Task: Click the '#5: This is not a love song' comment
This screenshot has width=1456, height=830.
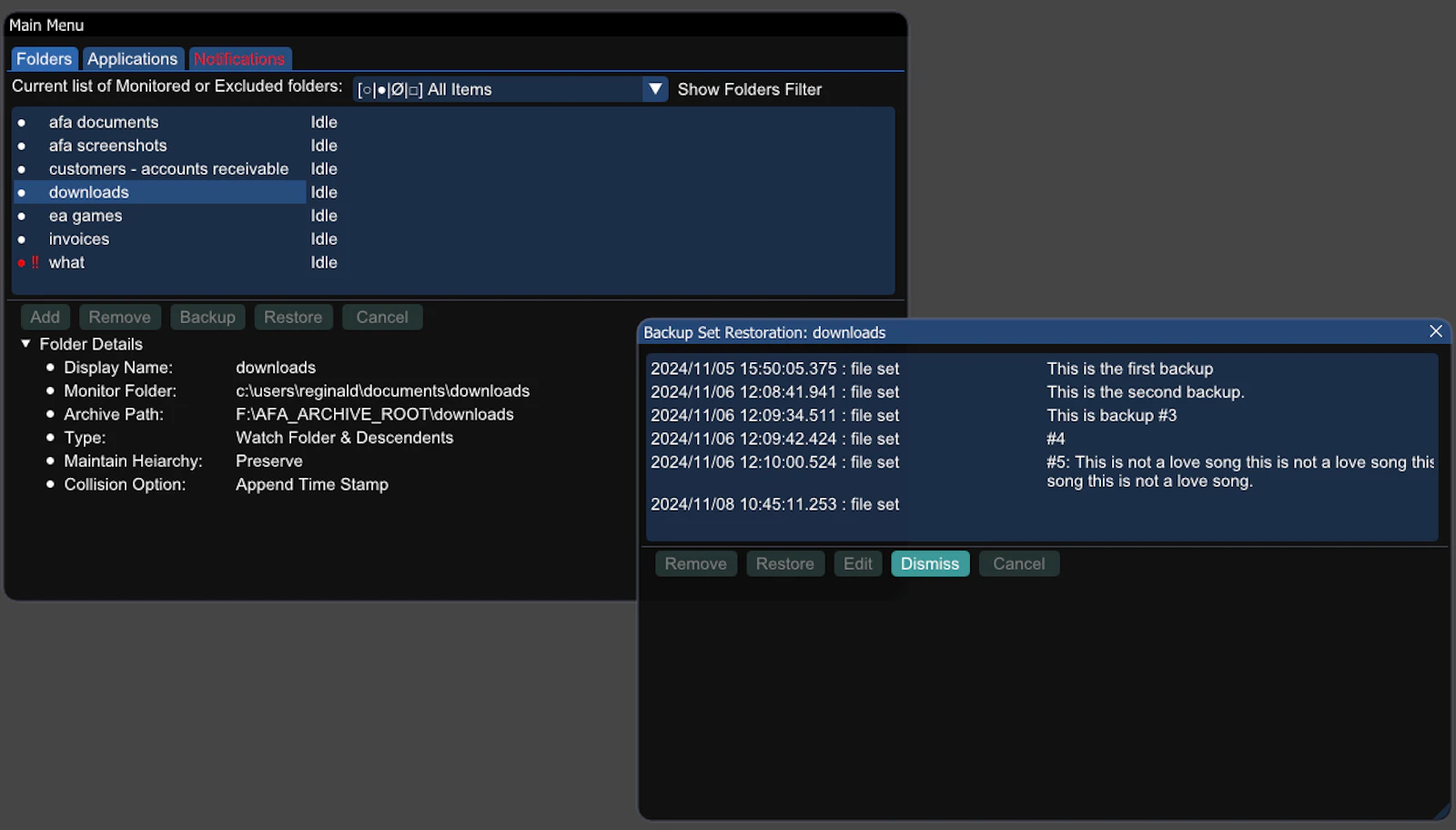Action: [1240, 471]
